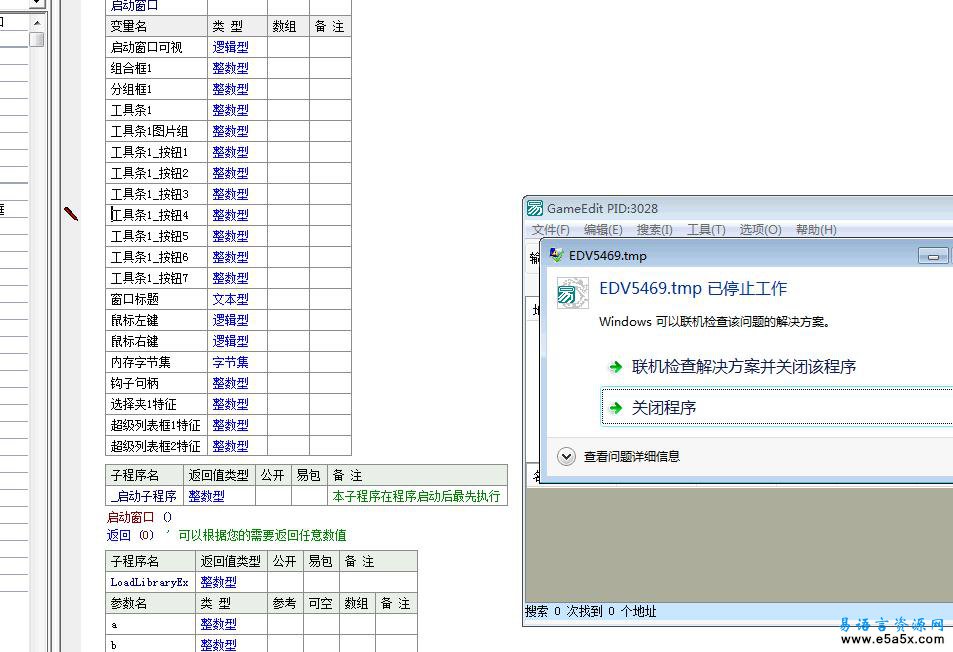Select variable 鼠标右键
Viewport: 953px width, 652px height.
(x=134, y=341)
